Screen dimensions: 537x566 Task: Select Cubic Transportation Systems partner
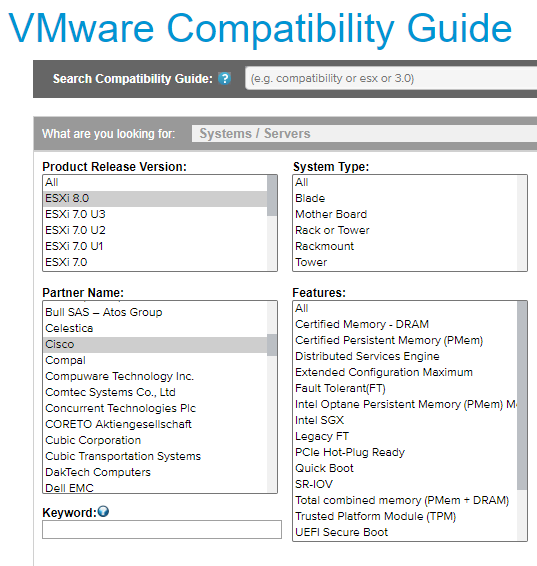click(x=155, y=456)
